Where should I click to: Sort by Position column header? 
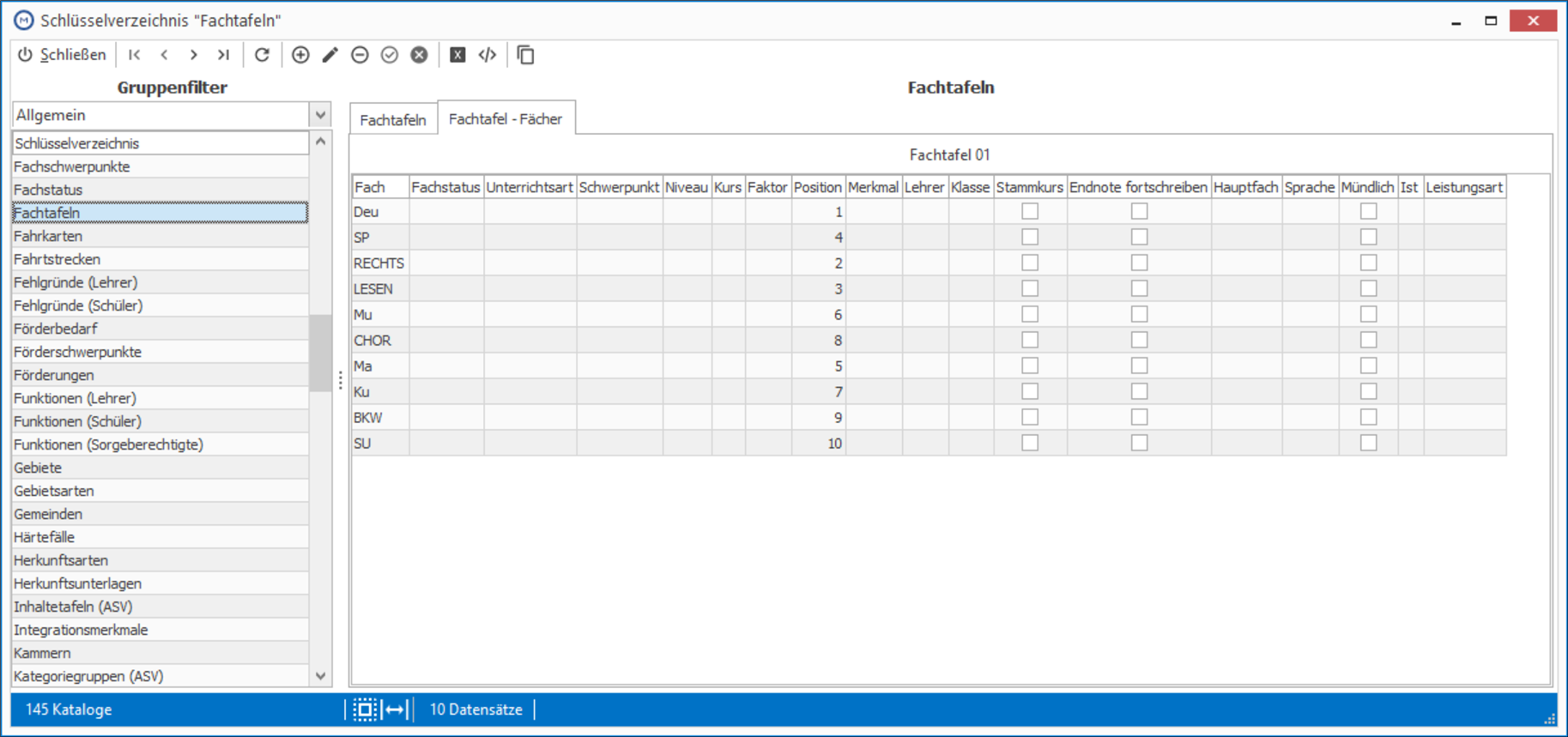click(x=818, y=187)
